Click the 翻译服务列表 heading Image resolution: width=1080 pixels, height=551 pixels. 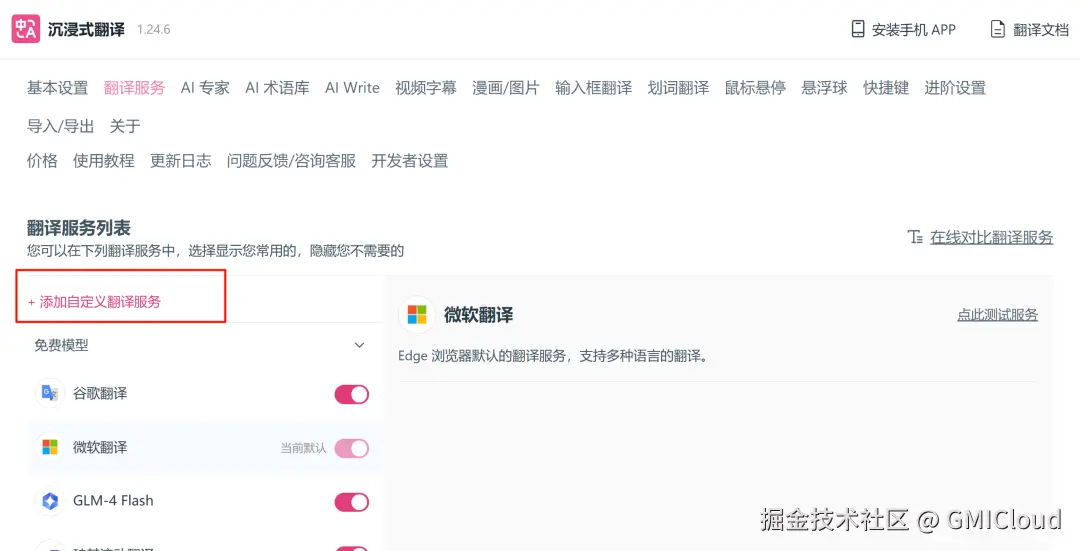click(79, 228)
